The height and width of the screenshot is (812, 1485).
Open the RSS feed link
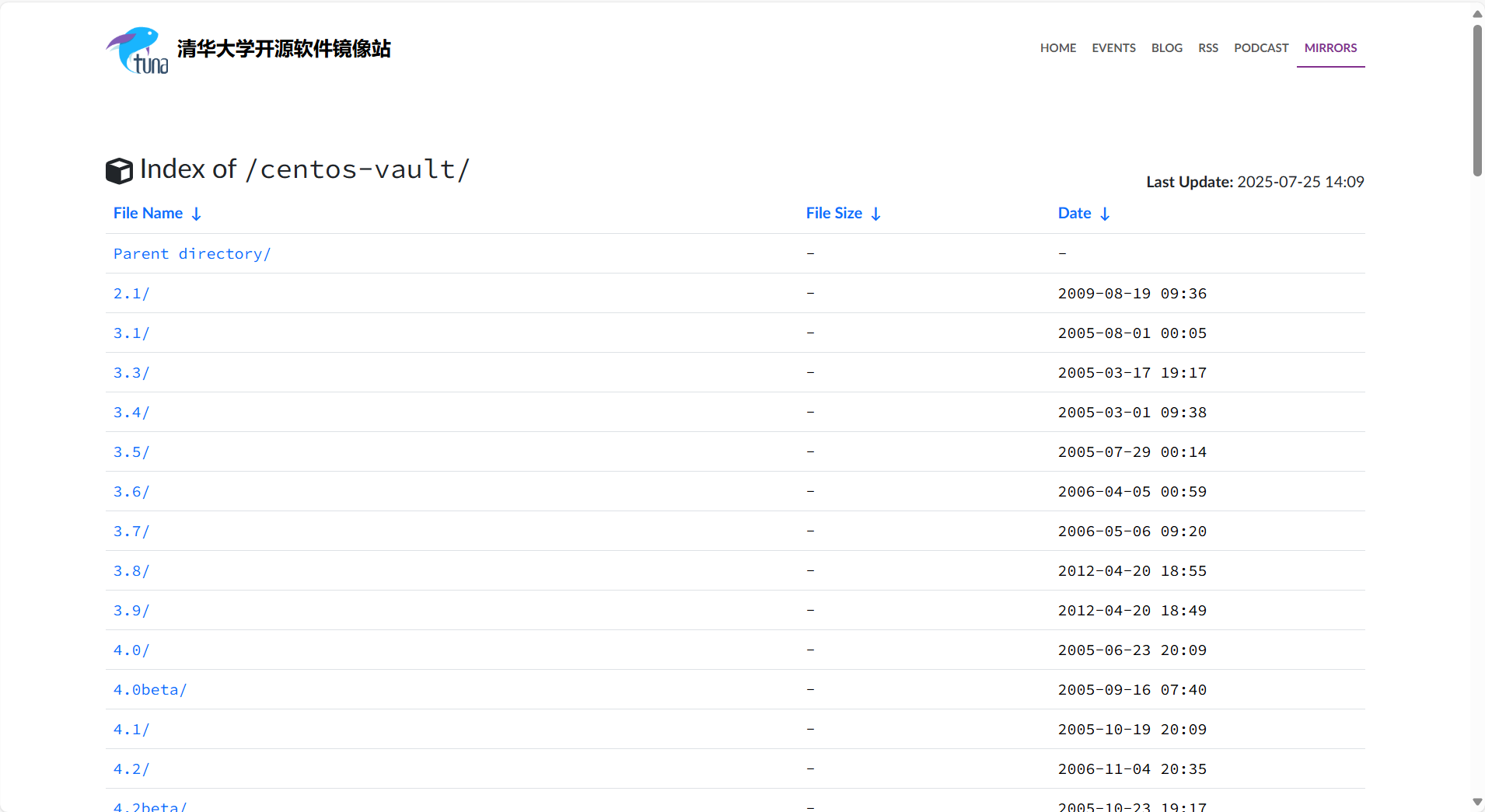click(x=1207, y=48)
